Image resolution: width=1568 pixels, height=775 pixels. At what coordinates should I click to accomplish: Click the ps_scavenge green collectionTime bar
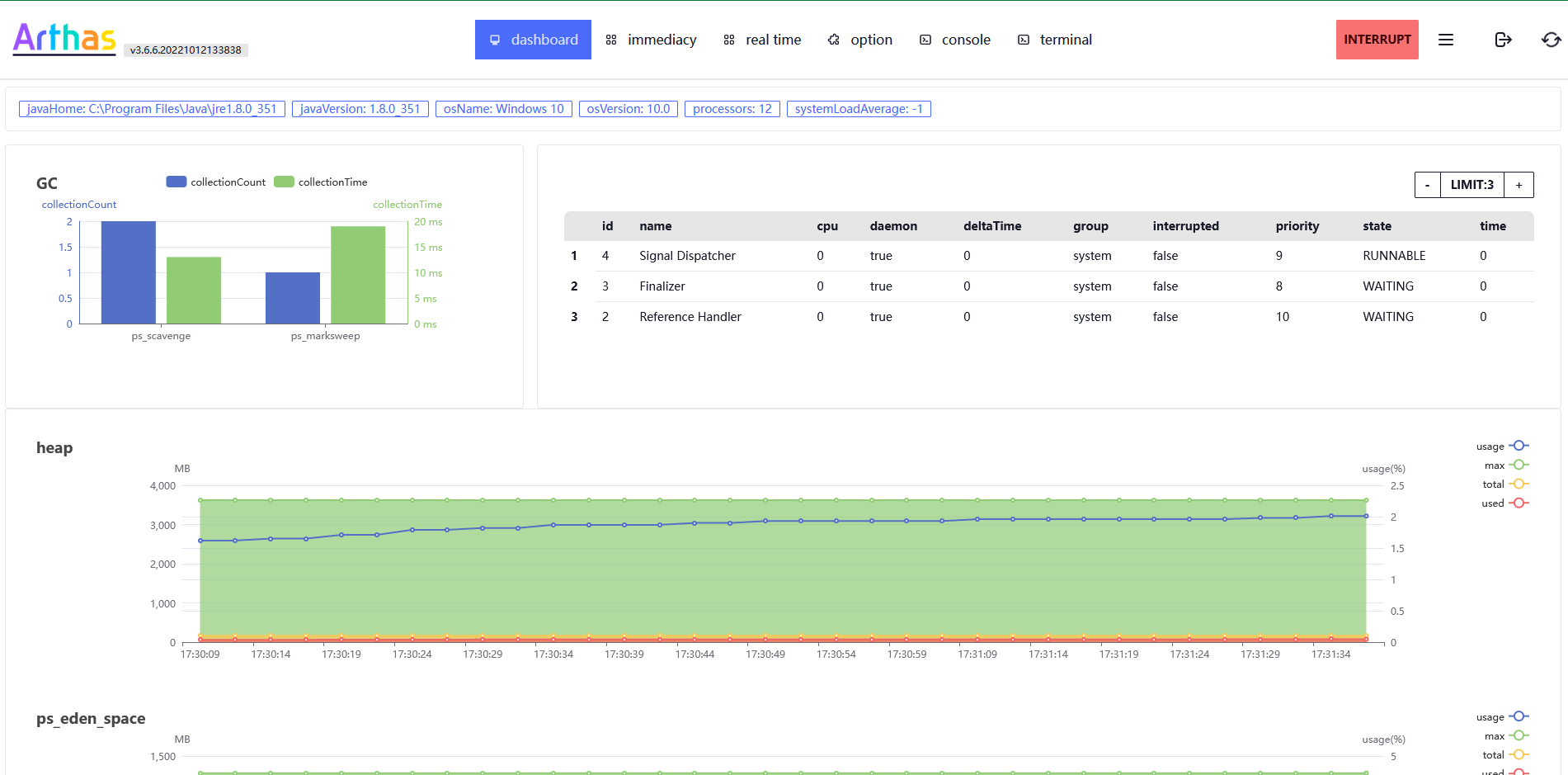pyautogui.click(x=194, y=291)
